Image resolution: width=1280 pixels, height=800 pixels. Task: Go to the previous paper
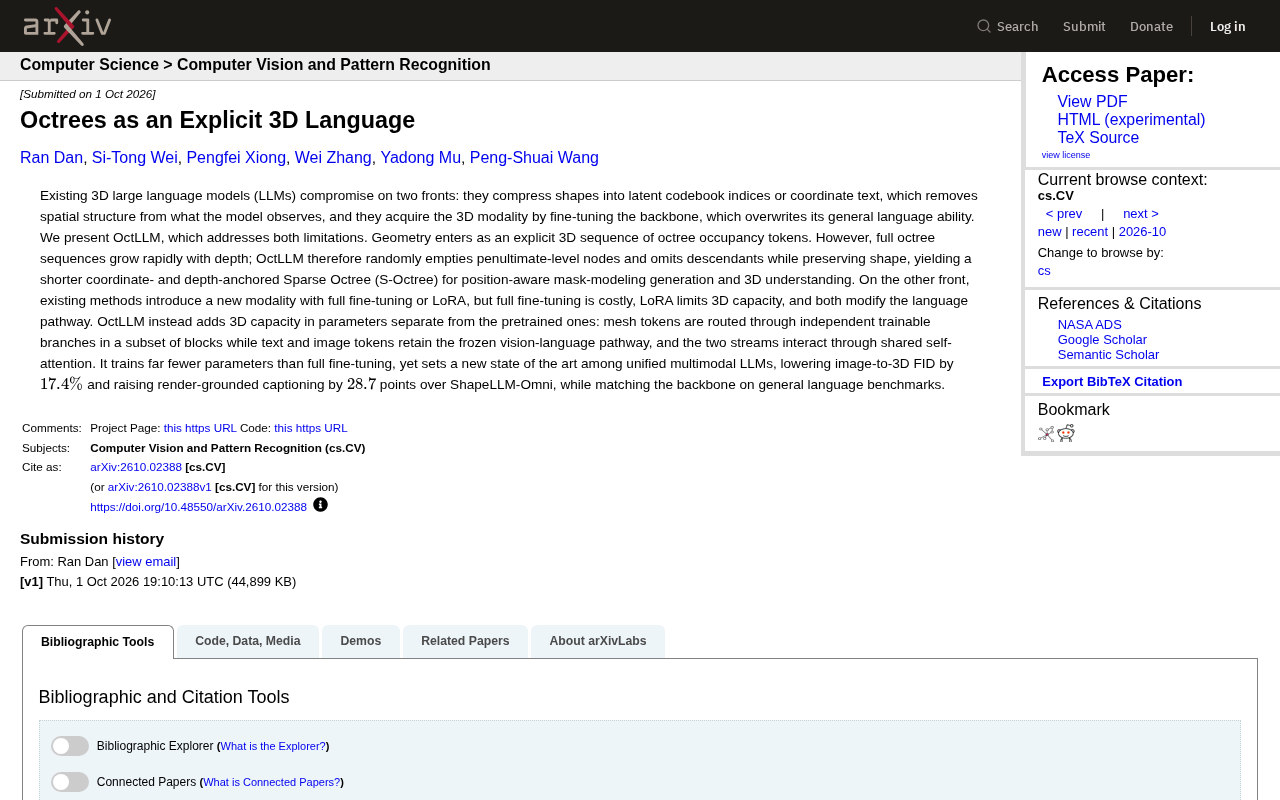pos(1064,214)
